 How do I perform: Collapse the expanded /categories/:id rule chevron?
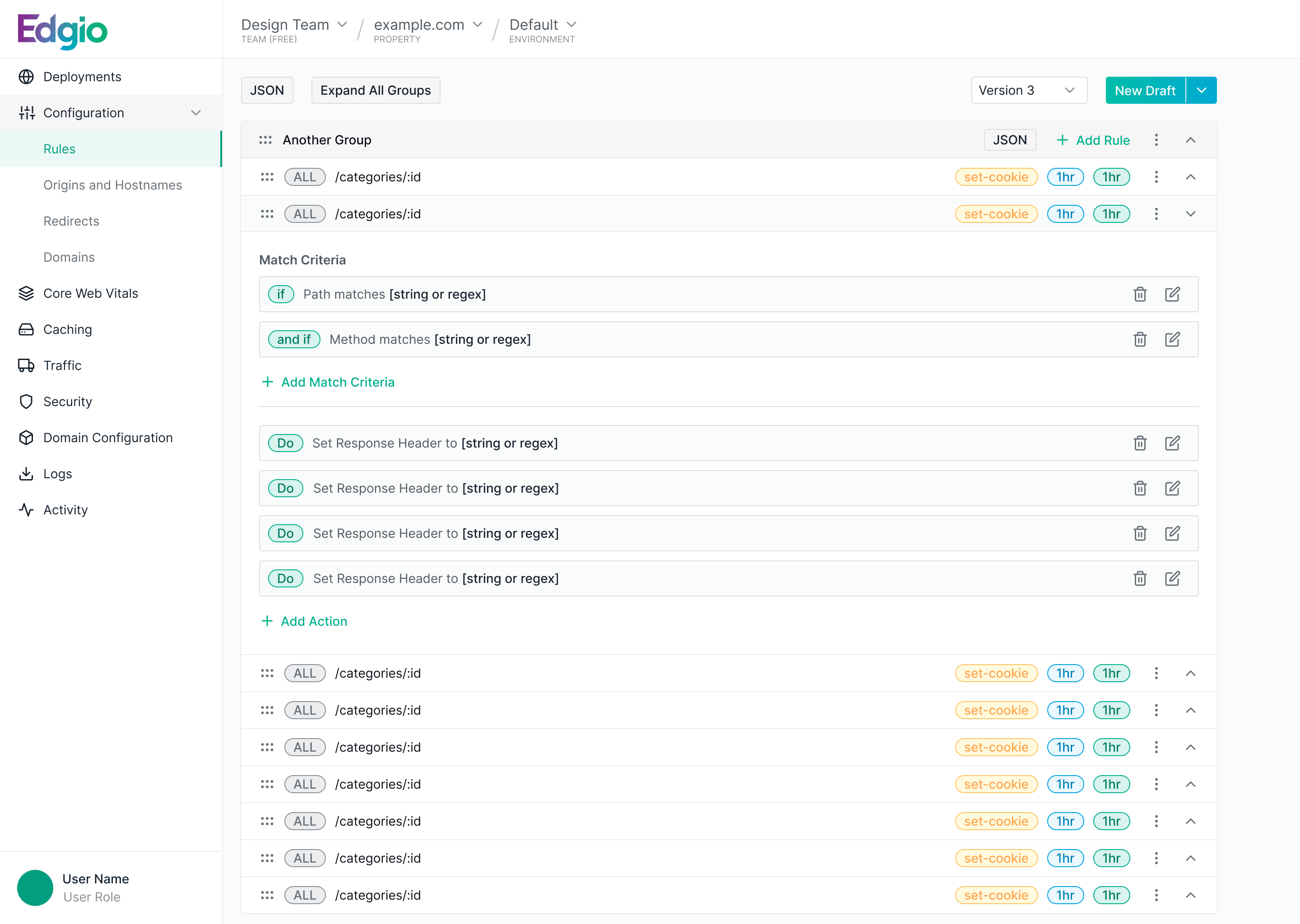(x=1190, y=214)
